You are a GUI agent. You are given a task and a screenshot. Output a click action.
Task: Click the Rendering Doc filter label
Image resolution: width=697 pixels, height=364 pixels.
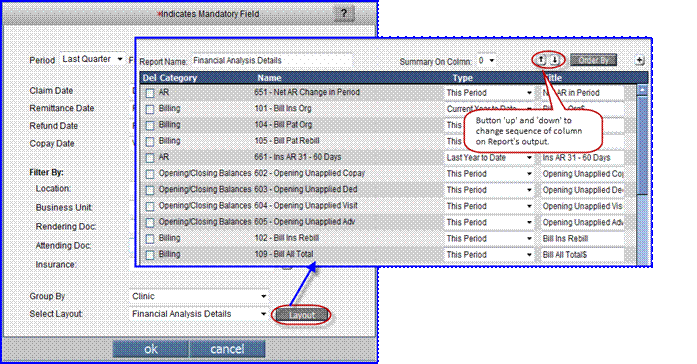(66, 227)
